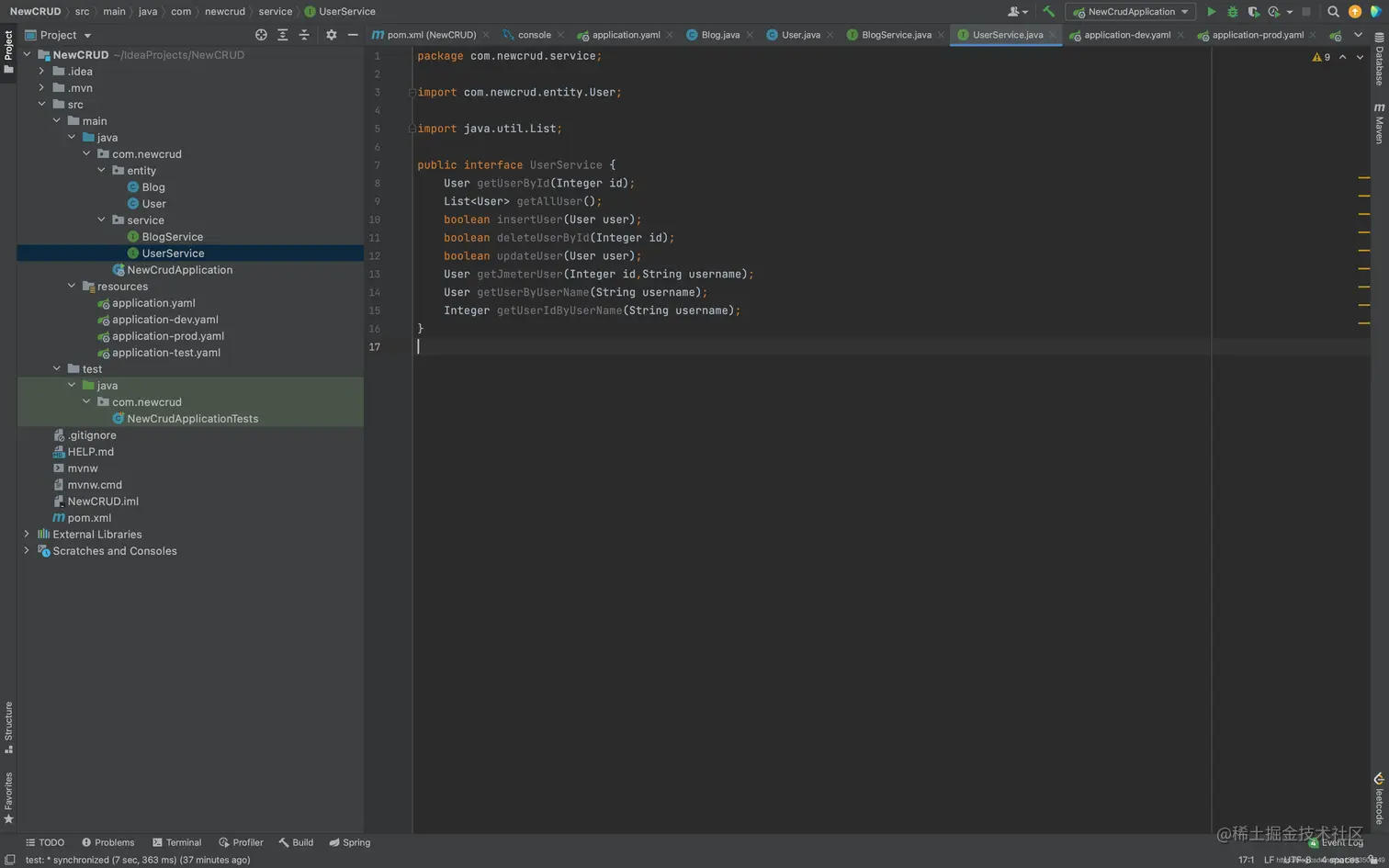Select NewCrudApplicationTests in project tree
Image resolution: width=1389 pixels, height=868 pixels.
click(x=193, y=419)
